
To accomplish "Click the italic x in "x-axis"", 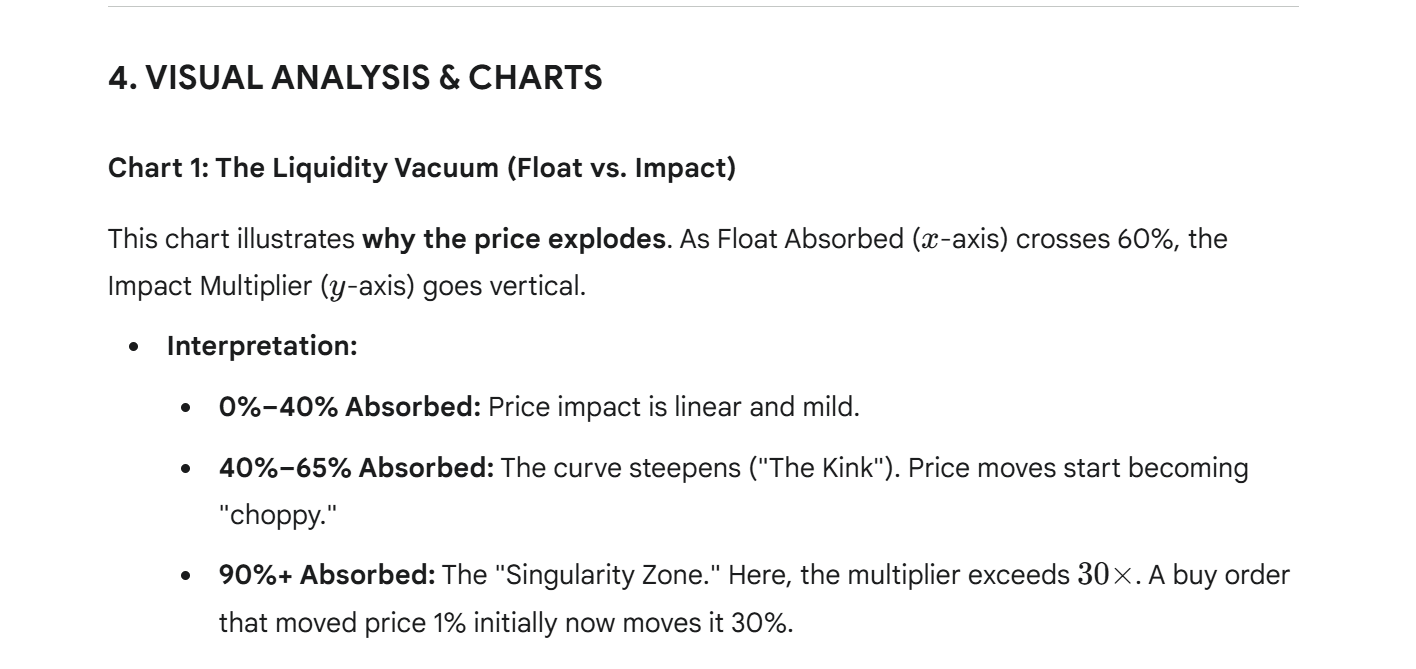I will tap(929, 241).
